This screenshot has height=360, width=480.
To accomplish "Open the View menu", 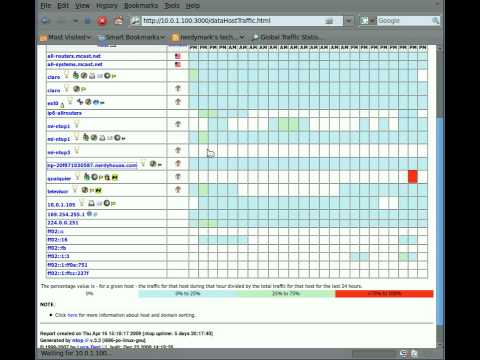I will click(82, 6).
